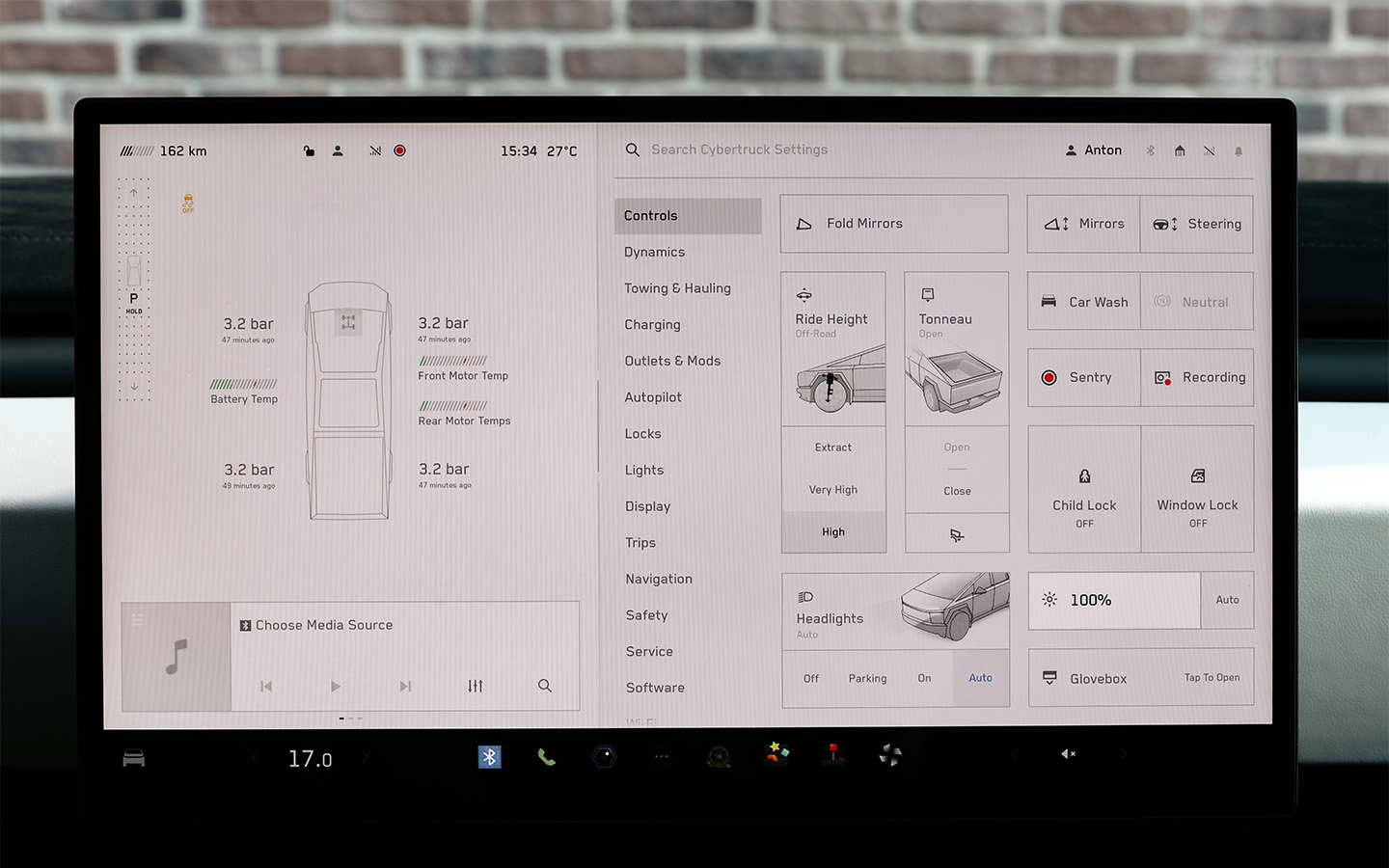1389x868 pixels.
Task: Open the Phone app in the dock
Action: [x=546, y=757]
